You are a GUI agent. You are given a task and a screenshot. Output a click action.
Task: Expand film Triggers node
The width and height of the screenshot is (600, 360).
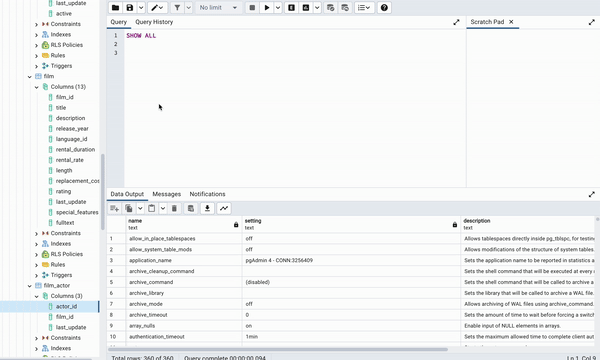click(36, 275)
